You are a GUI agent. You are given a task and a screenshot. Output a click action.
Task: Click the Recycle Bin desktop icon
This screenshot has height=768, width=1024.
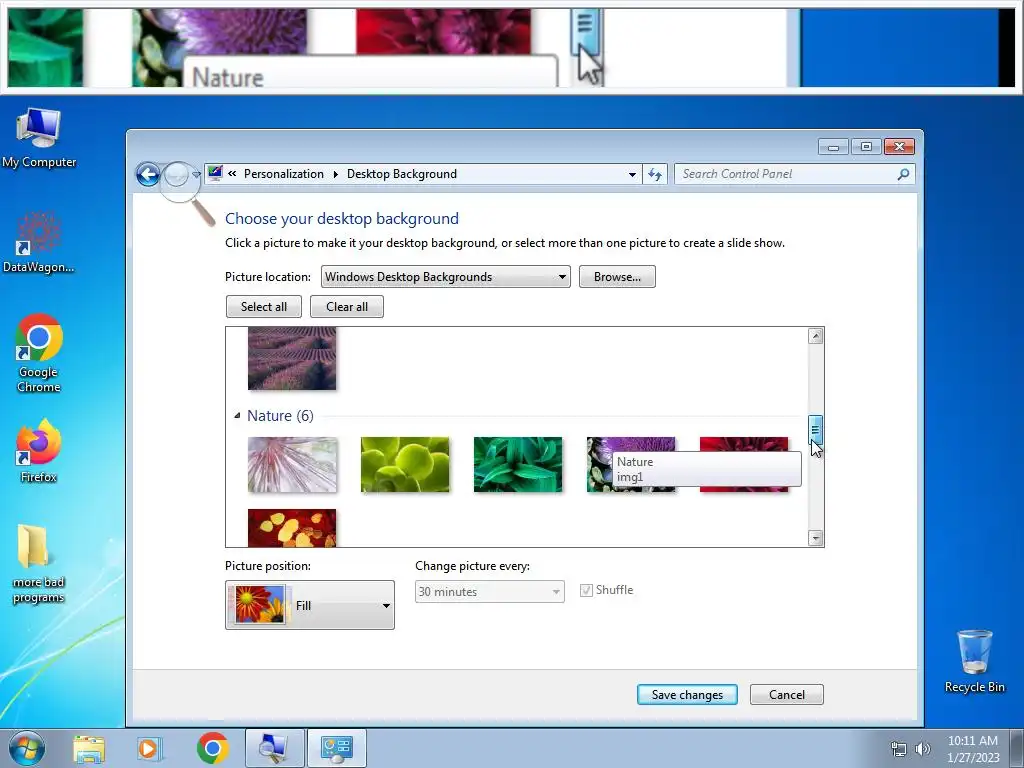tap(974, 661)
